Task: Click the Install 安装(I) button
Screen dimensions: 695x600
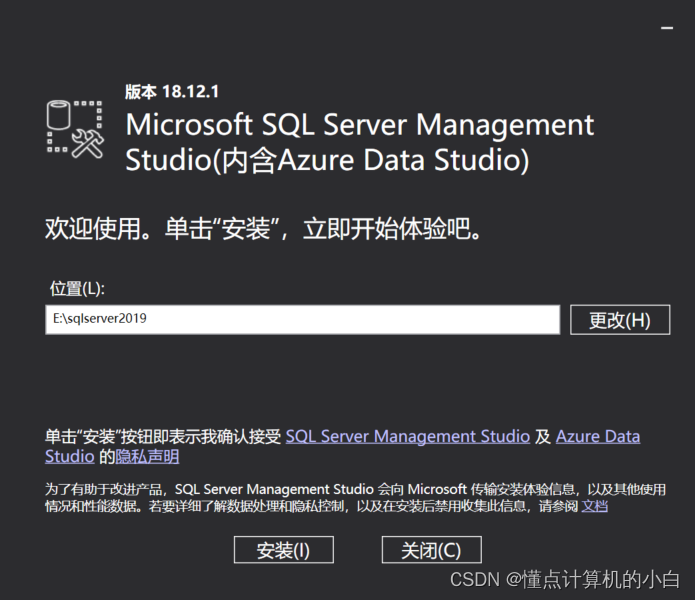Action: point(284,550)
